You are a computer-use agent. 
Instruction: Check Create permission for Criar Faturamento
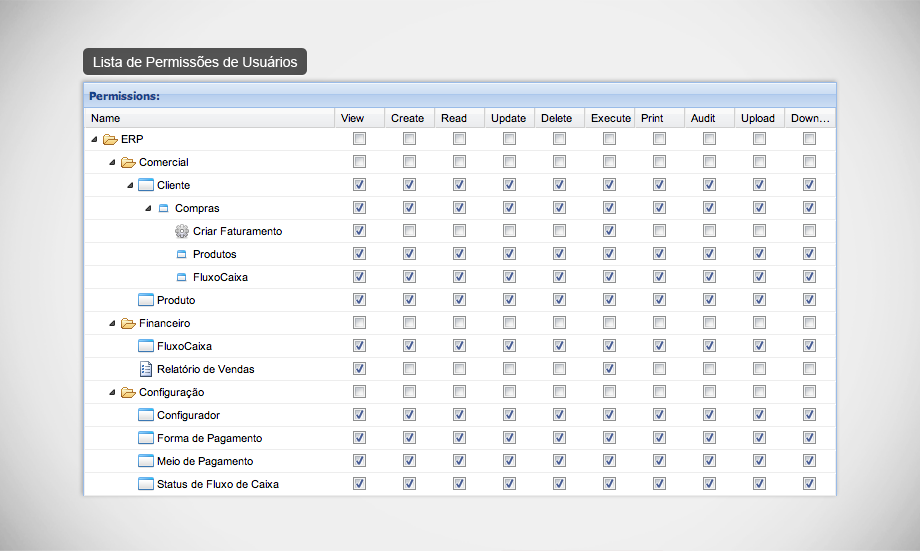(x=409, y=231)
